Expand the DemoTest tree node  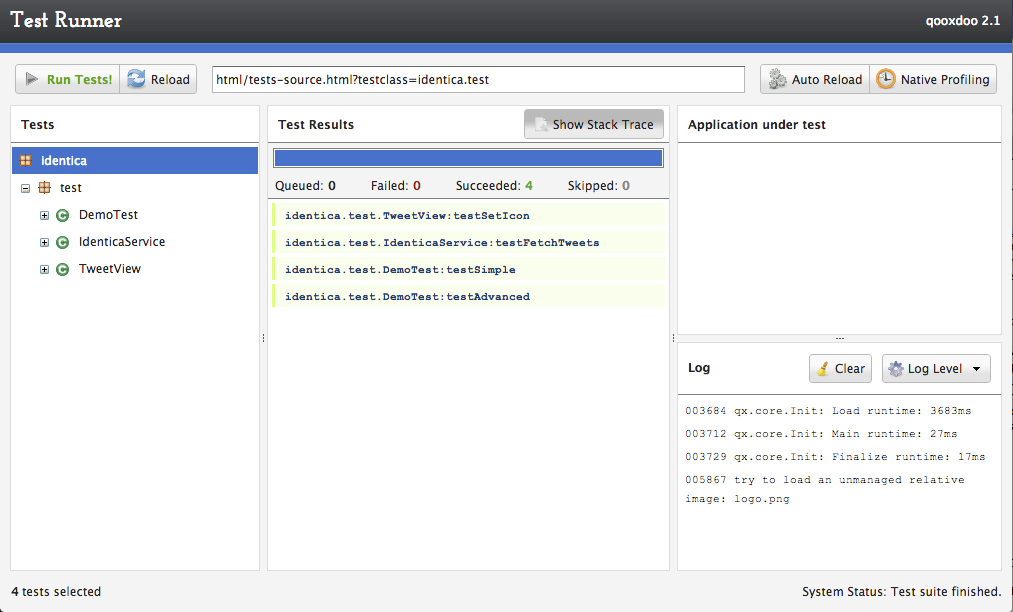click(x=44, y=214)
